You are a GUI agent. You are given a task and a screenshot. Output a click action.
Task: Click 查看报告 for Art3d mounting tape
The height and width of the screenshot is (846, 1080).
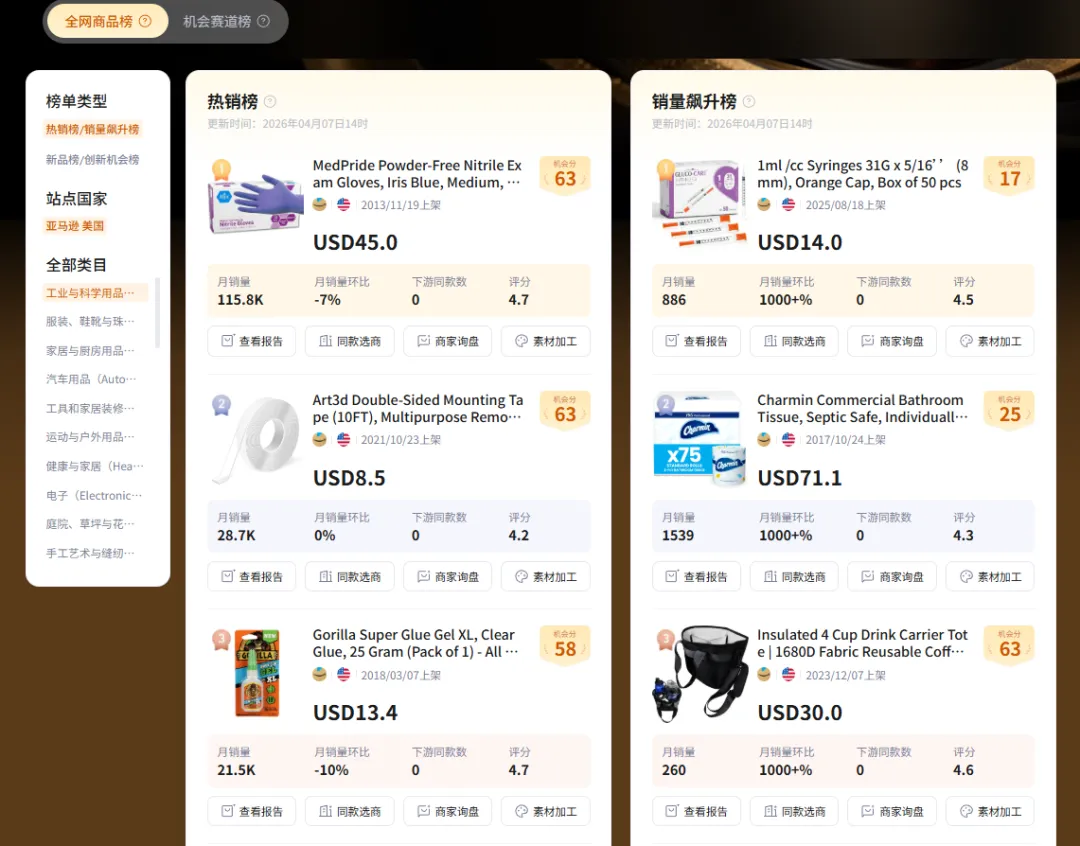point(251,577)
